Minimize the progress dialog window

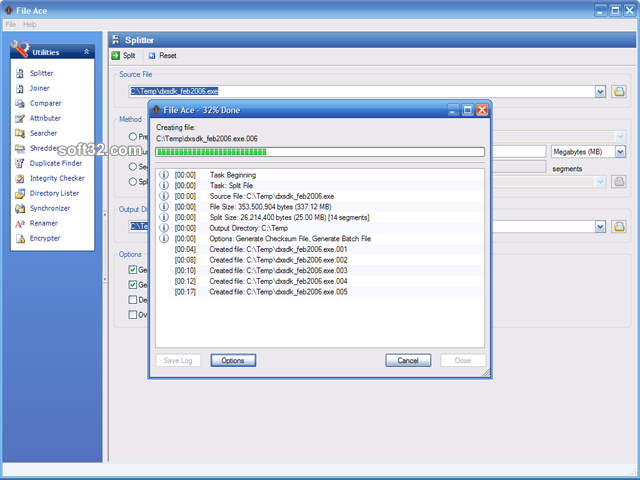click(453, 110)
